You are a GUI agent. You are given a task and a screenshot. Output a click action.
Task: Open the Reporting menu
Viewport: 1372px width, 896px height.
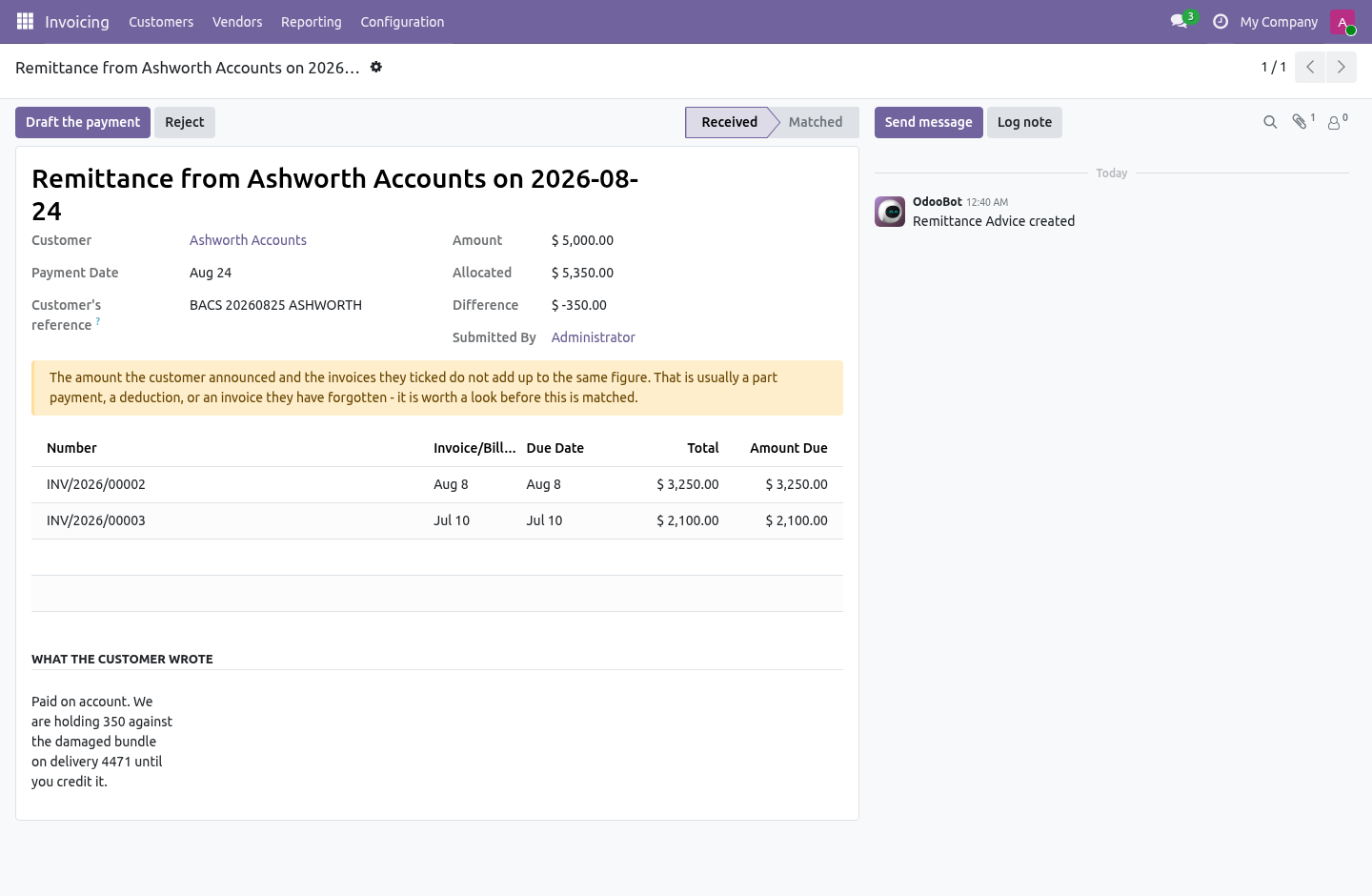click(x=311, y=21)
